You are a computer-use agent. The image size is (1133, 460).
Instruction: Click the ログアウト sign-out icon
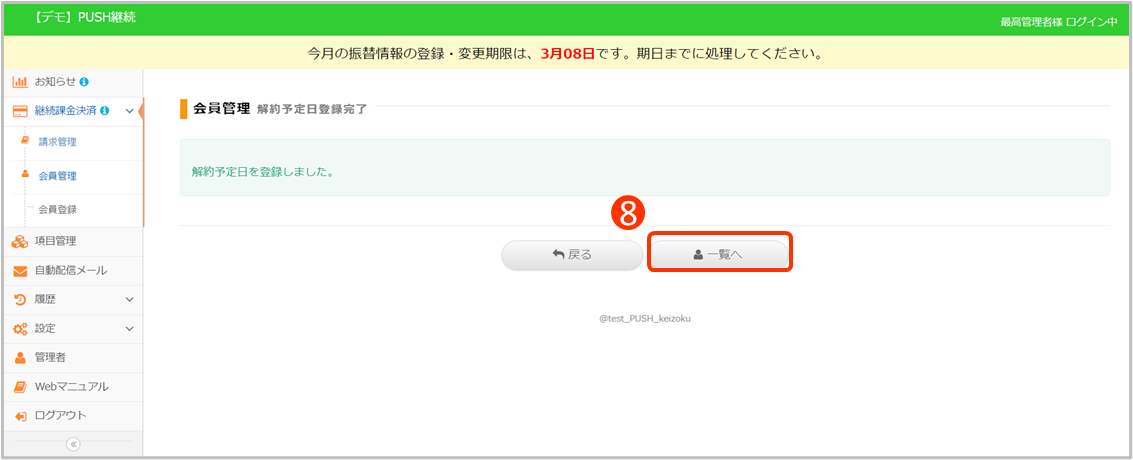(20, 416)
